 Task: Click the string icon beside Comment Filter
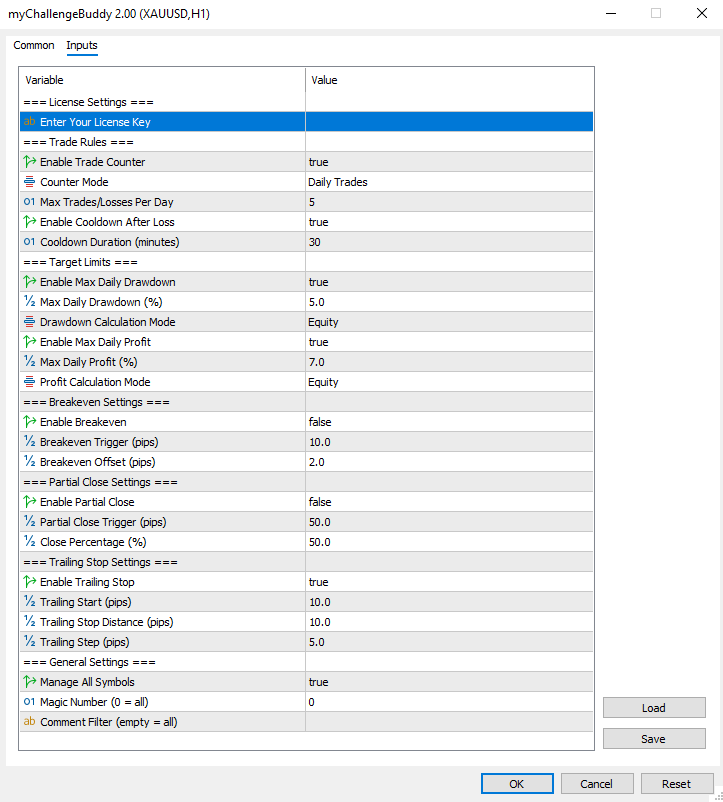[29, 722]
